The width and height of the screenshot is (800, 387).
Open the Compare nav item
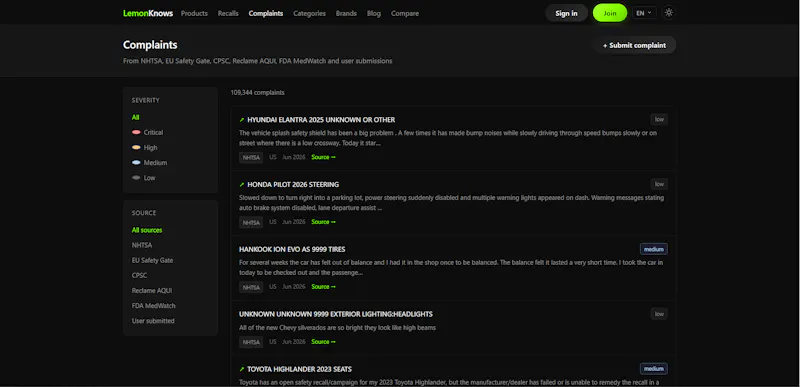click(405, 13)
